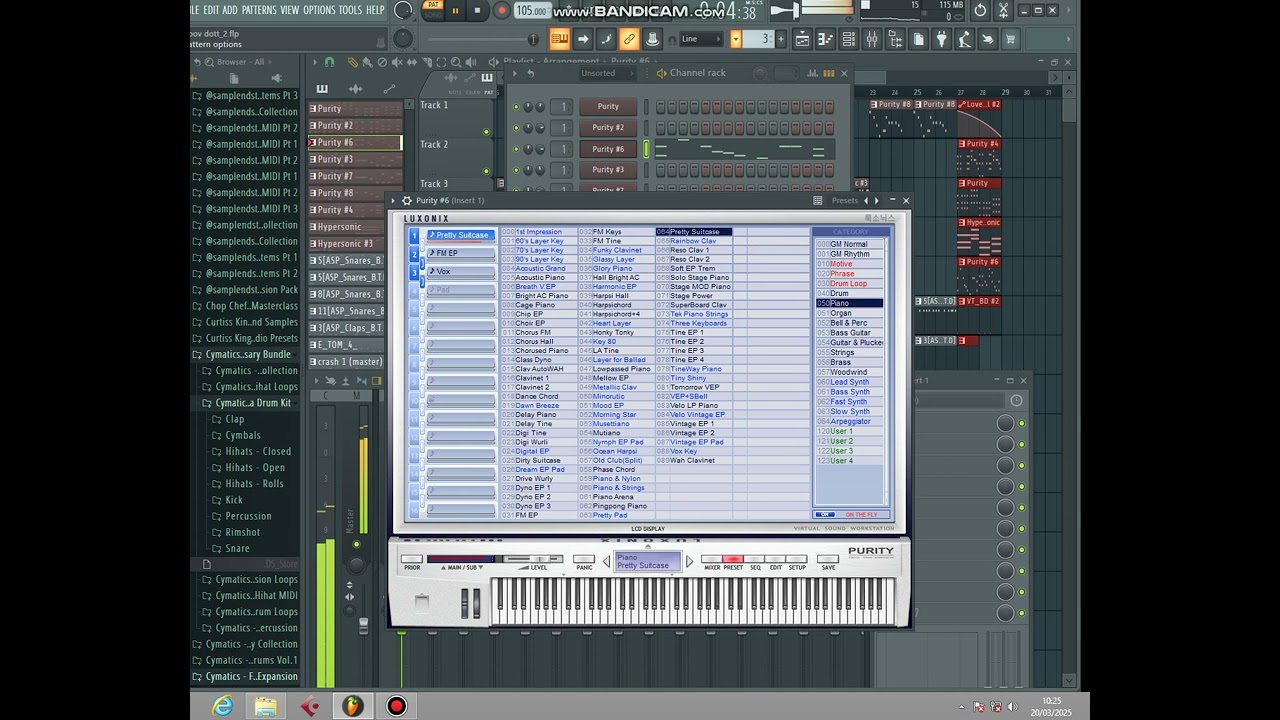Choose preset 065 Rainbow Clav
This screenshot has width=1280, height=720.
(693, 241)
